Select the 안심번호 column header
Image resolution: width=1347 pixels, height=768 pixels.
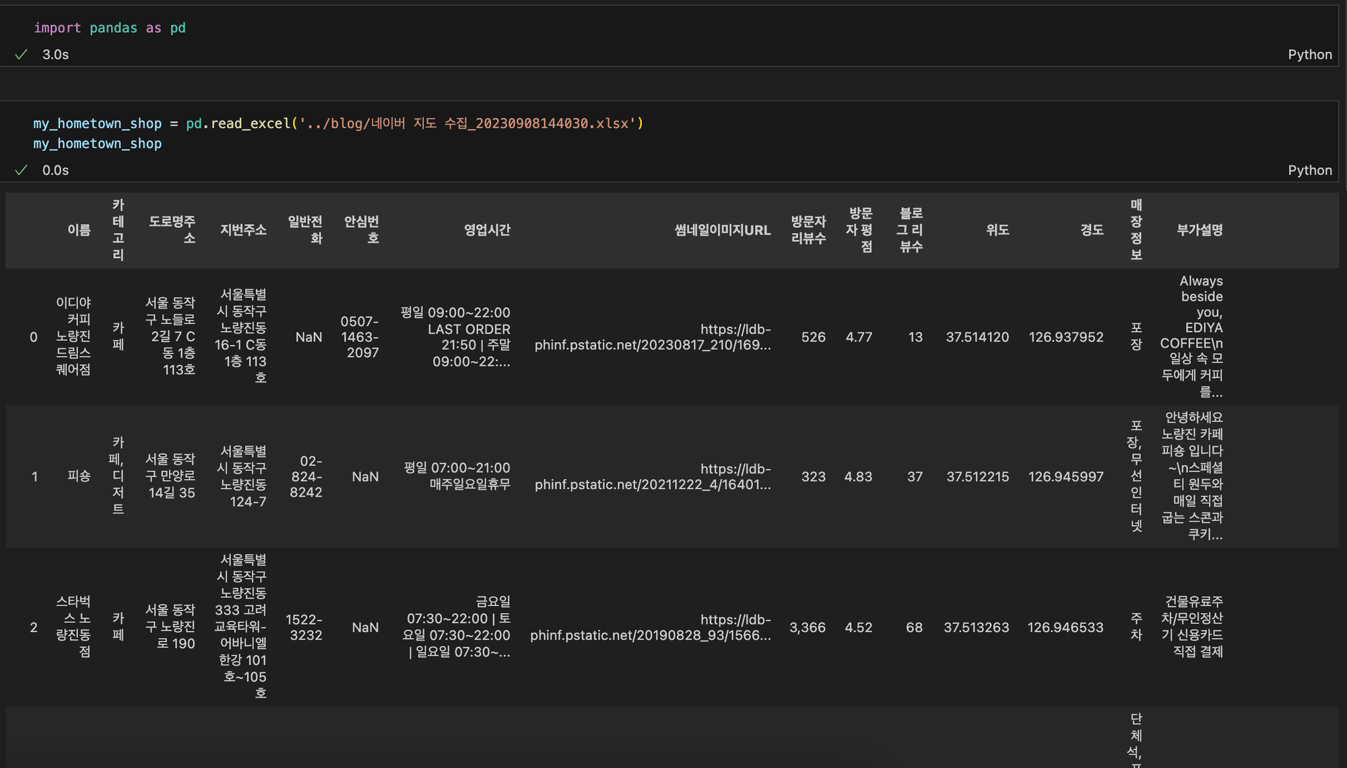[x=362, y=230]
